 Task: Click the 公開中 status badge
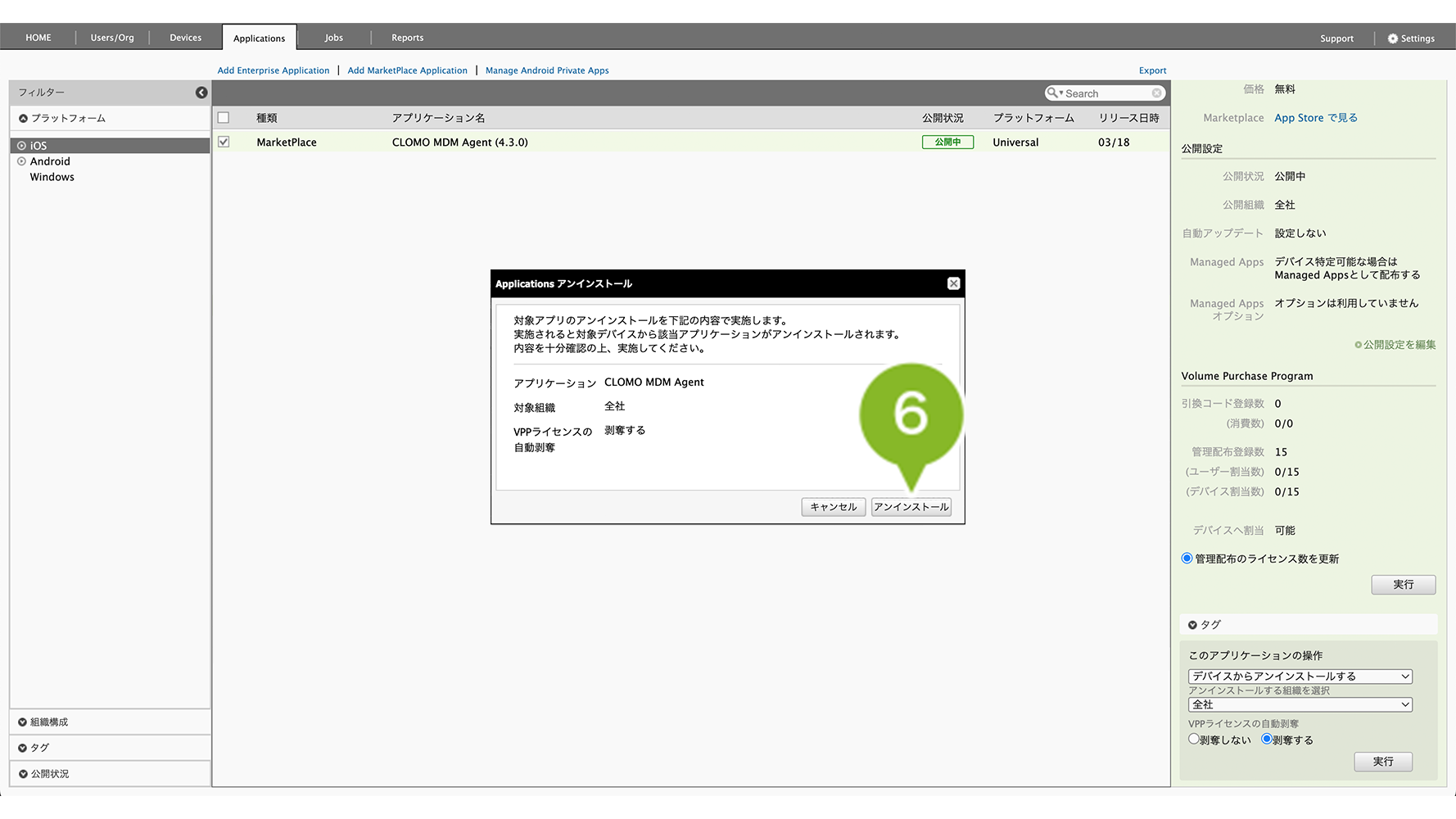(x=947, y=142)
